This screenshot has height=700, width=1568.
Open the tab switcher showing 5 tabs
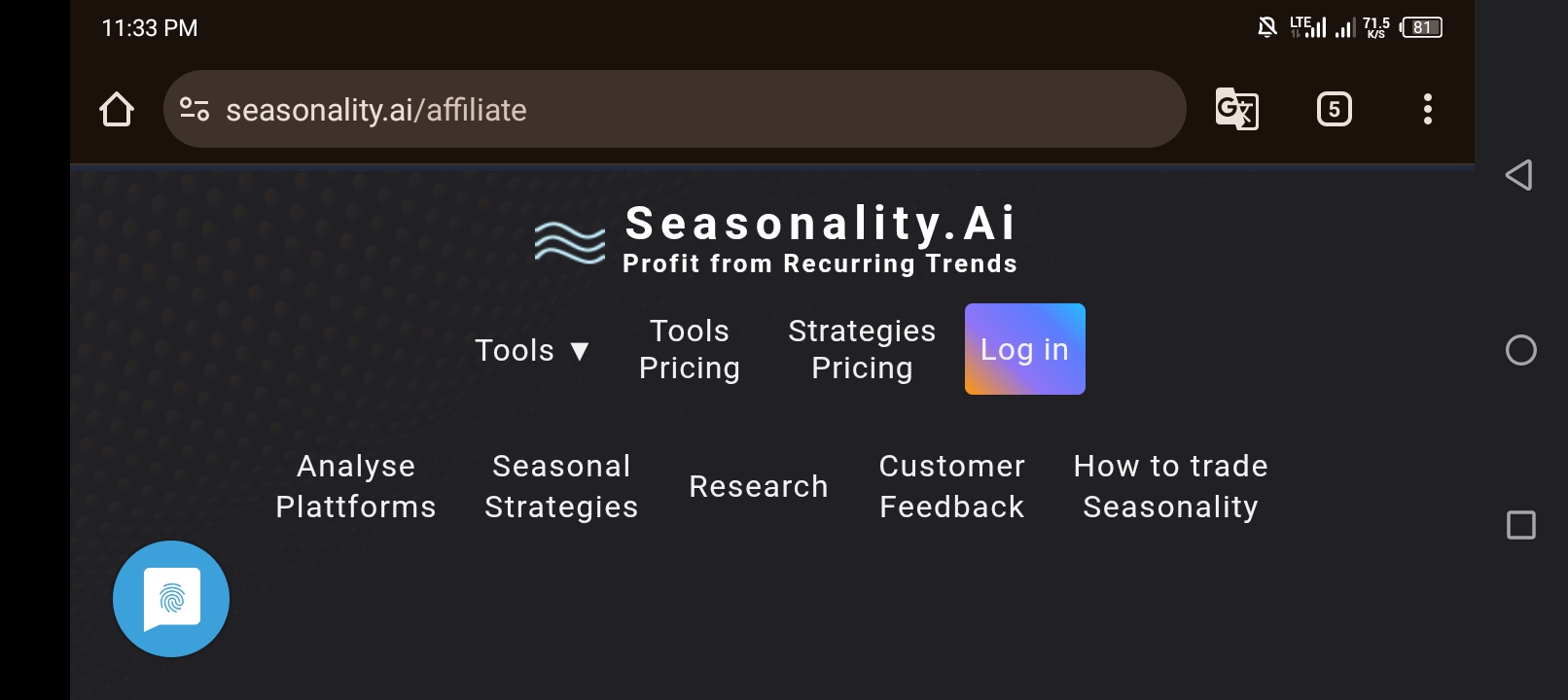(1335, 109)
